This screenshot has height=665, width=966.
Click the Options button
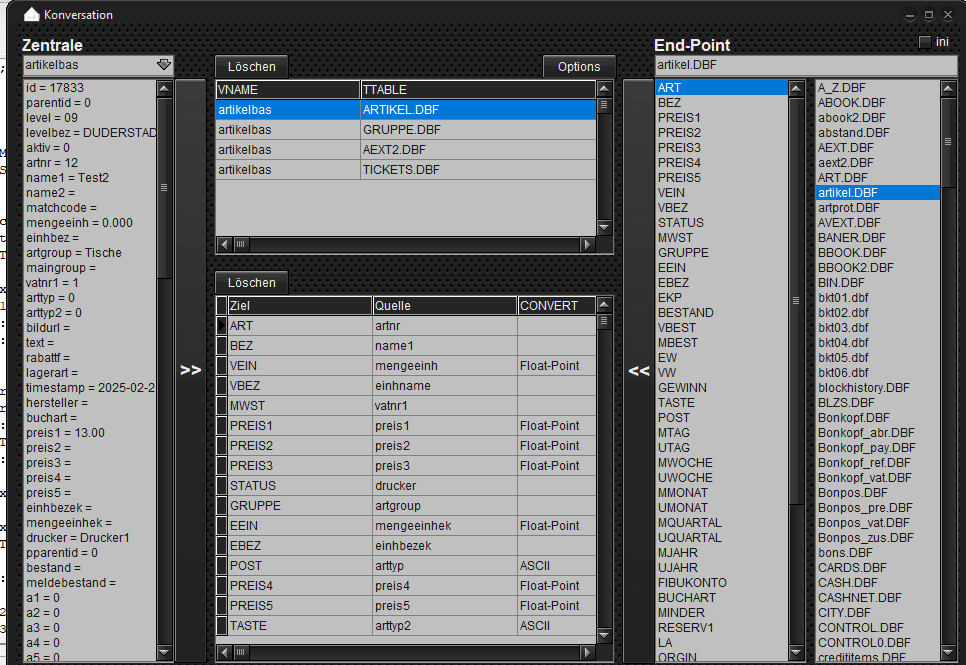[x=579, y=67]
